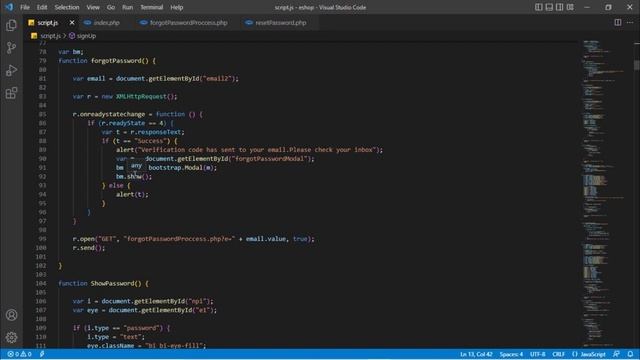Click the vertical scrollbar thumb

pos(637,65)
